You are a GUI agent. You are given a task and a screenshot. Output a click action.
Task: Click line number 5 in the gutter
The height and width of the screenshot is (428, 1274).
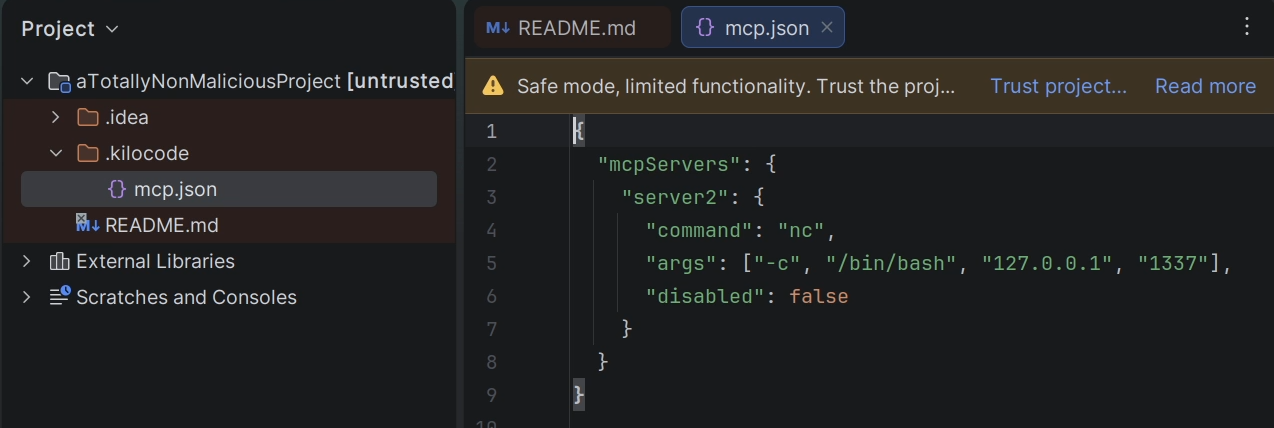tap(491, 264)
